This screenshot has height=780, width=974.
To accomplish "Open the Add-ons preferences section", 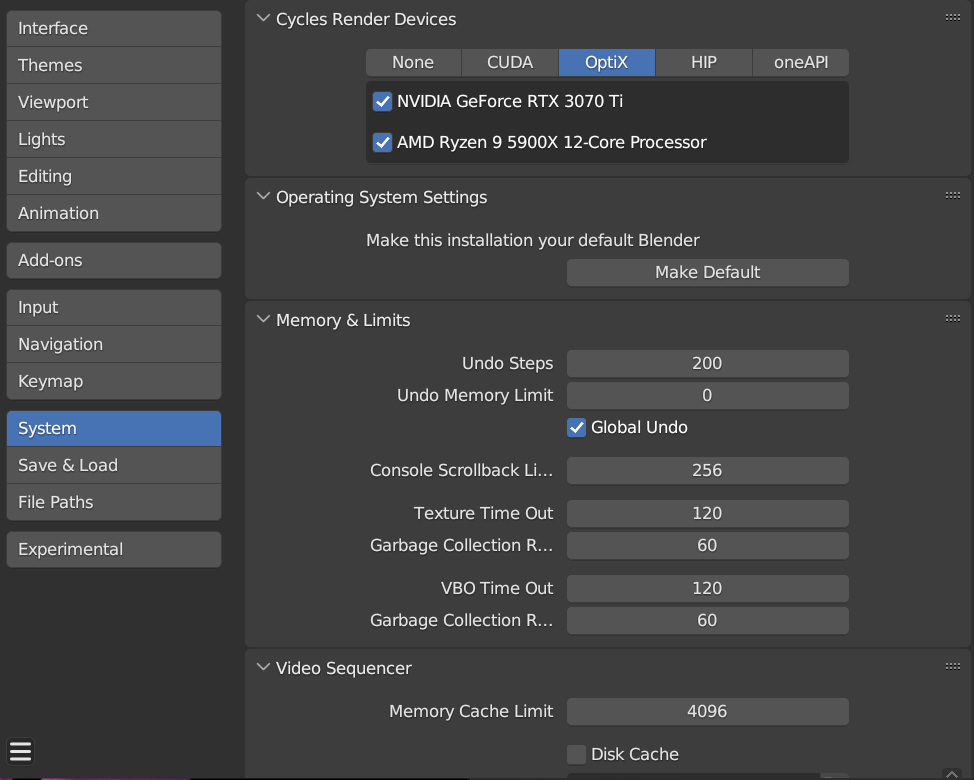I will 113,260.
